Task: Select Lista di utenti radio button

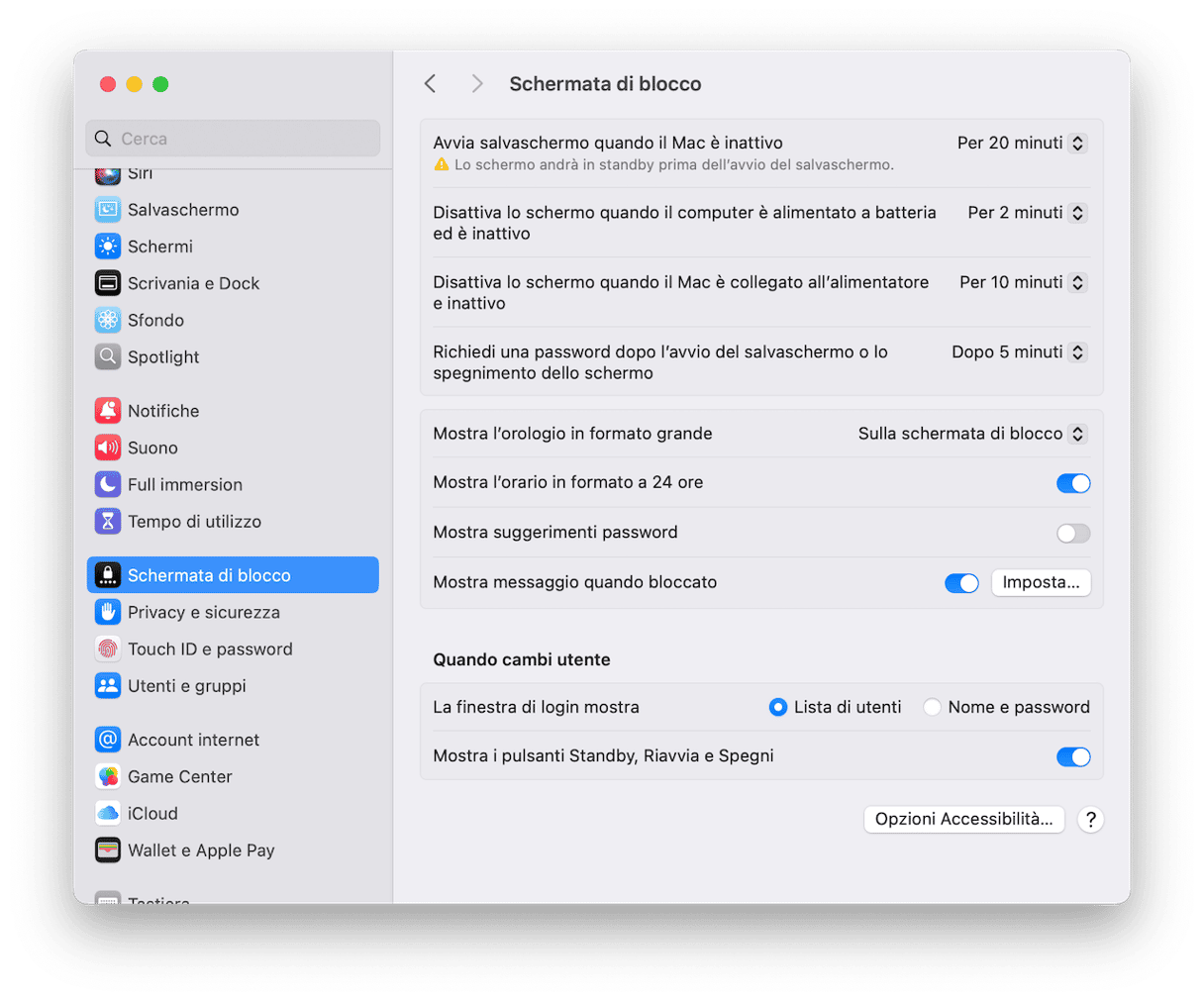Action: [778, 707]
